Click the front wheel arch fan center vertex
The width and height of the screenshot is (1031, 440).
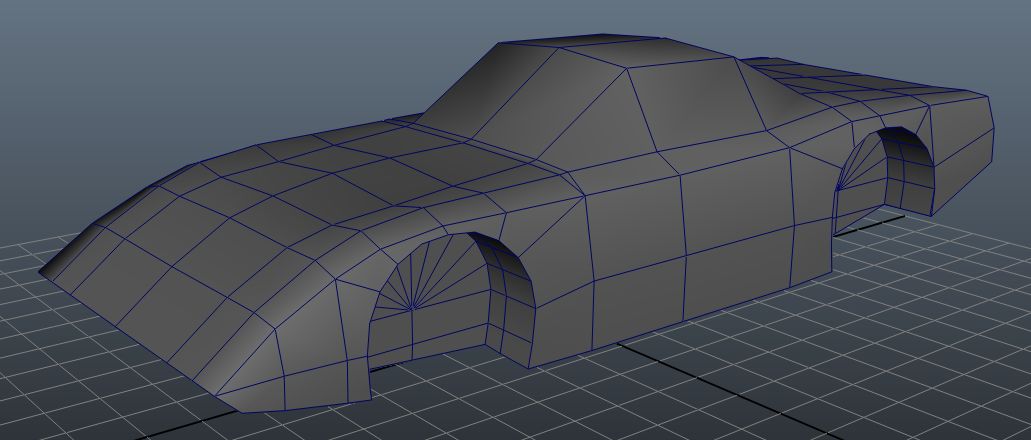[411, 308]
